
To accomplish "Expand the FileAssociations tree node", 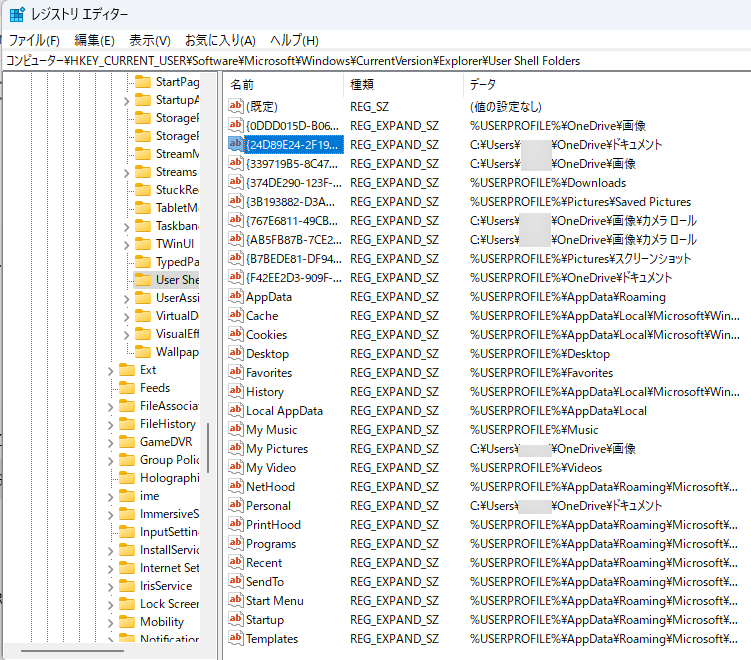I will (111, 406).
